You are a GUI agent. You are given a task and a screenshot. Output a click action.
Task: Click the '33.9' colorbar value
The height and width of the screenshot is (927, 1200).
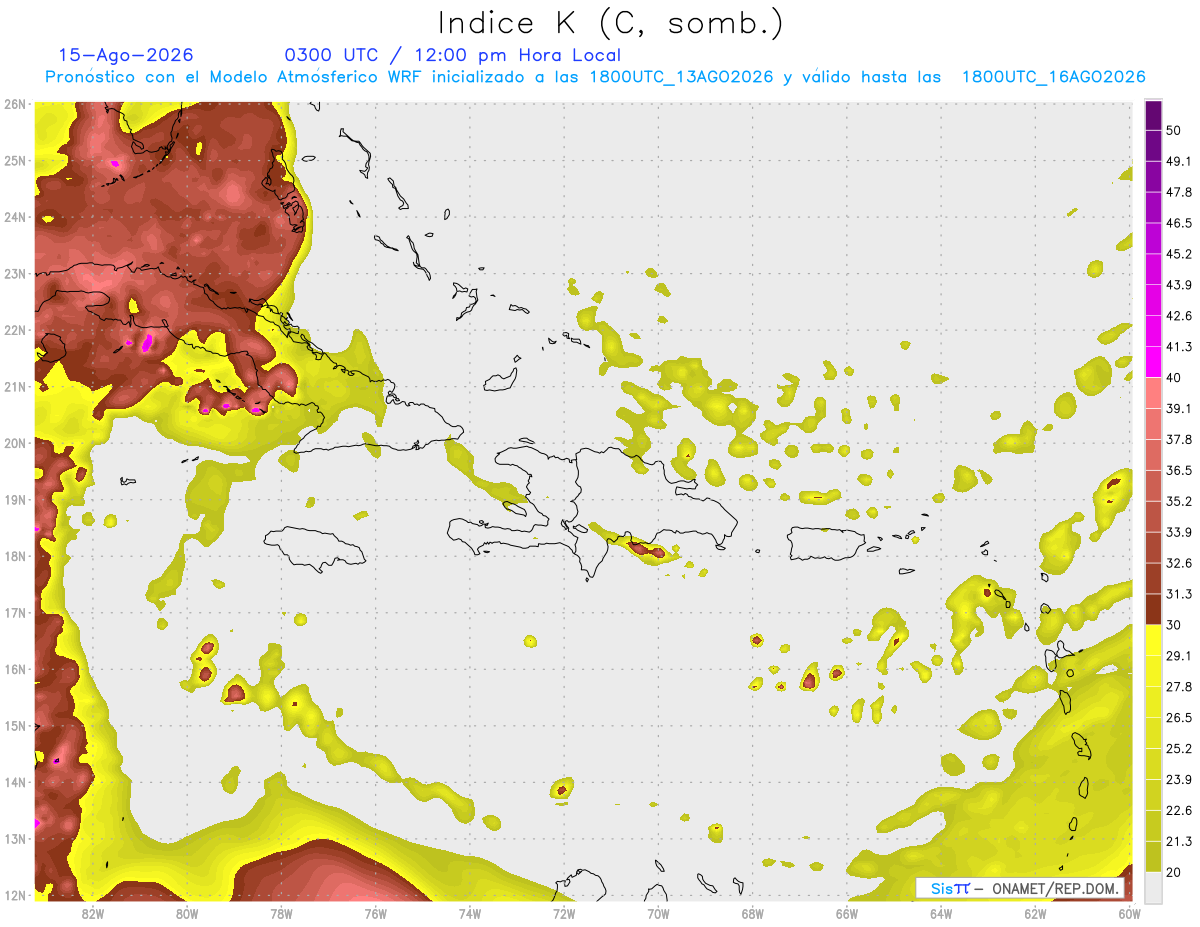coord(1179,532)
